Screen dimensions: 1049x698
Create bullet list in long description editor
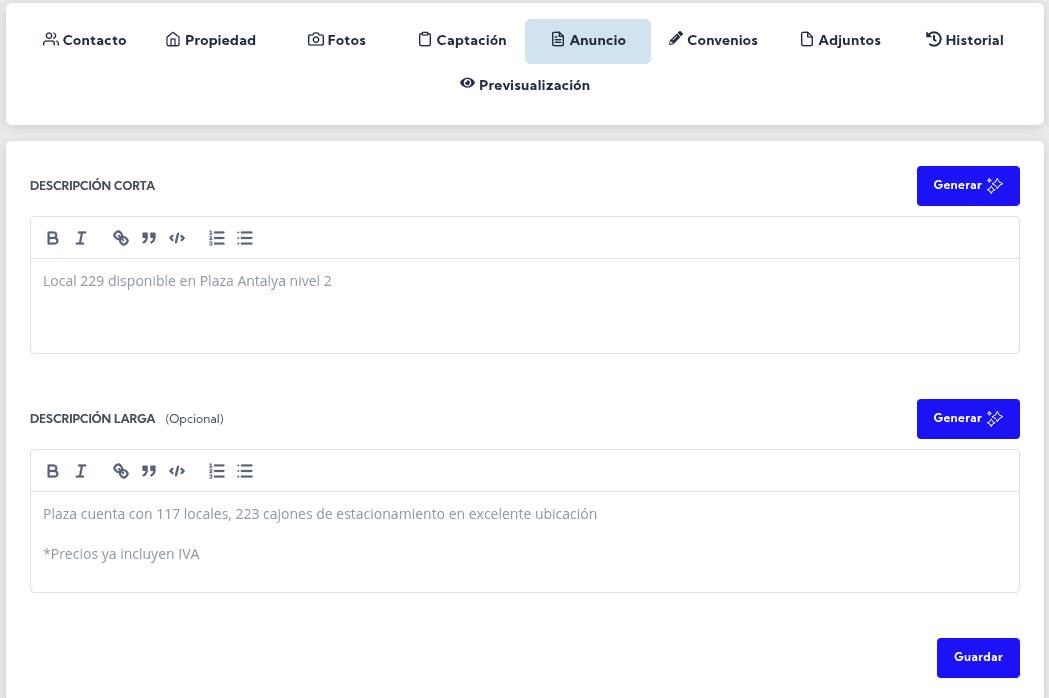coord(245,471)
